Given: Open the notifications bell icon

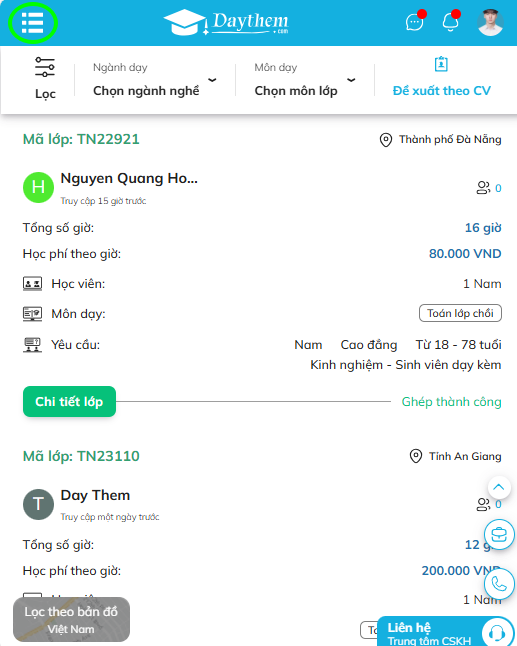Looking at the screenshot, I should point(450,22).
